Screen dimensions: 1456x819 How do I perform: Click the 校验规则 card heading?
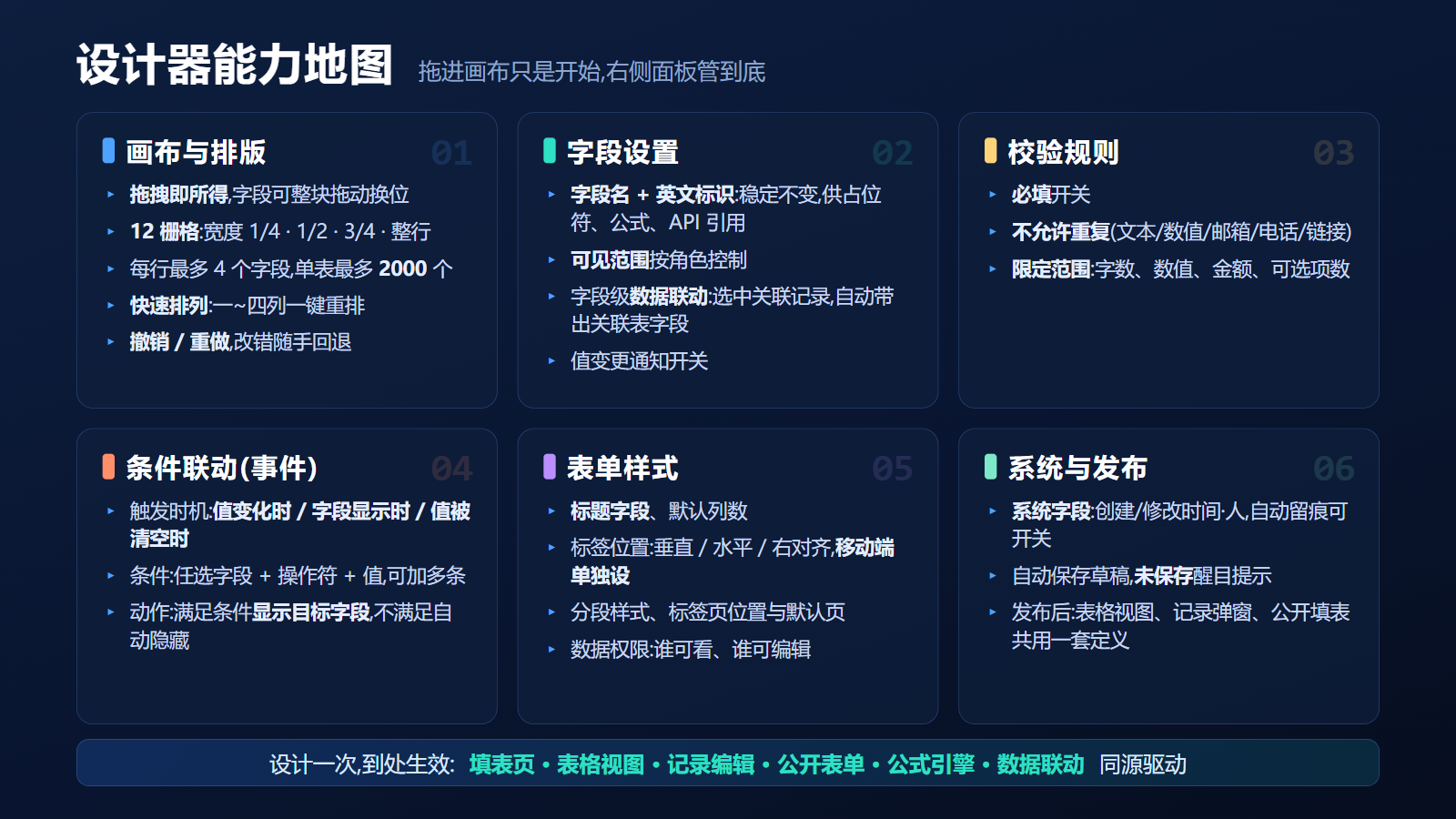pyautogui.click(x=1063, y=152)
